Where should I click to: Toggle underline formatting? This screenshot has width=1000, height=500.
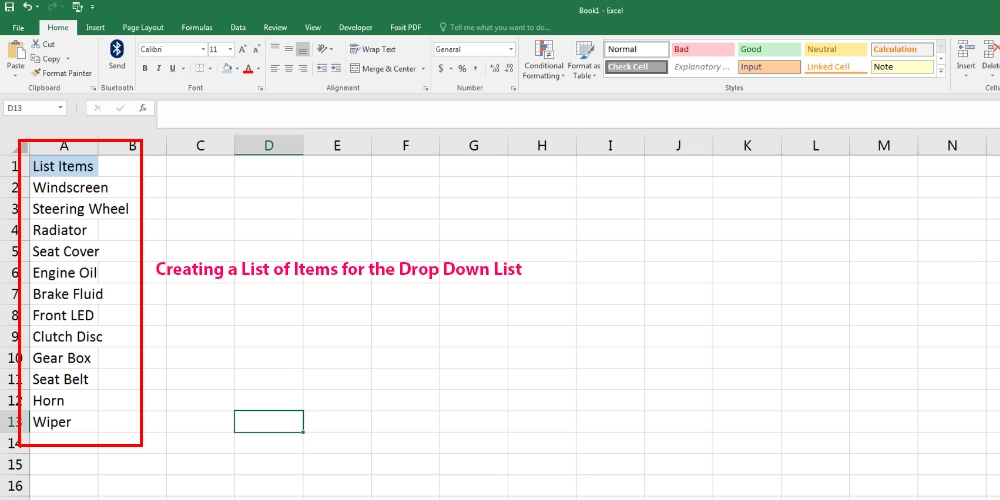[x=172, y=68]
